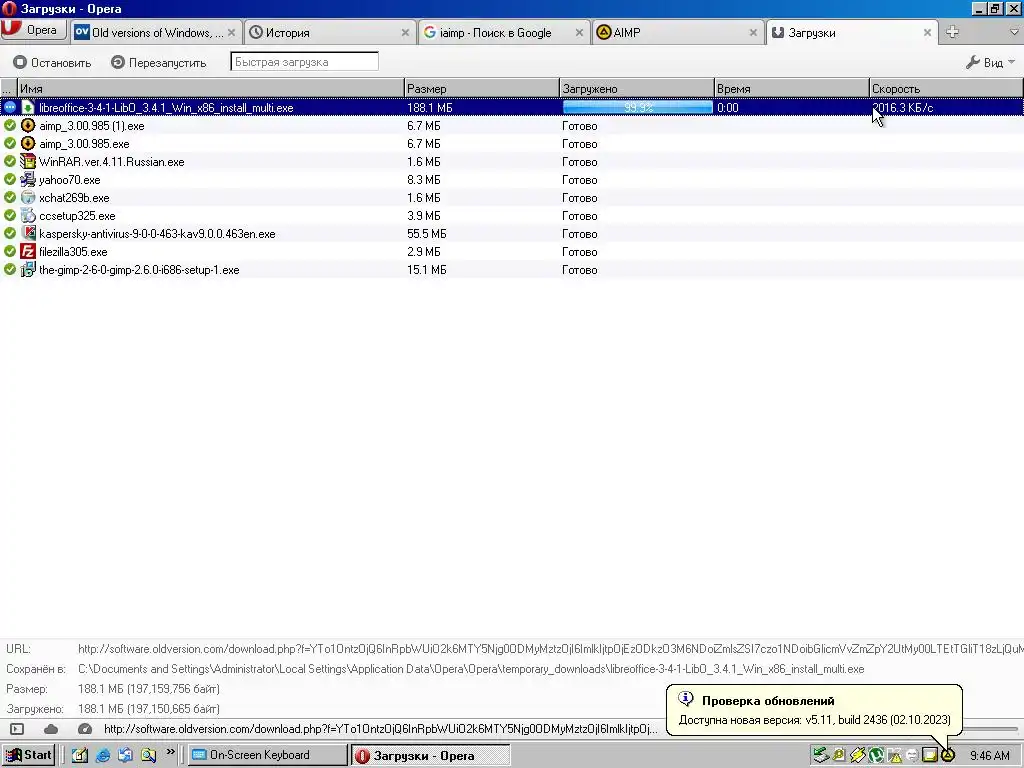Click the Готово status of the-gimp row
The height and width of the screenshot is (768, 1024).
[x=579, y=270]
